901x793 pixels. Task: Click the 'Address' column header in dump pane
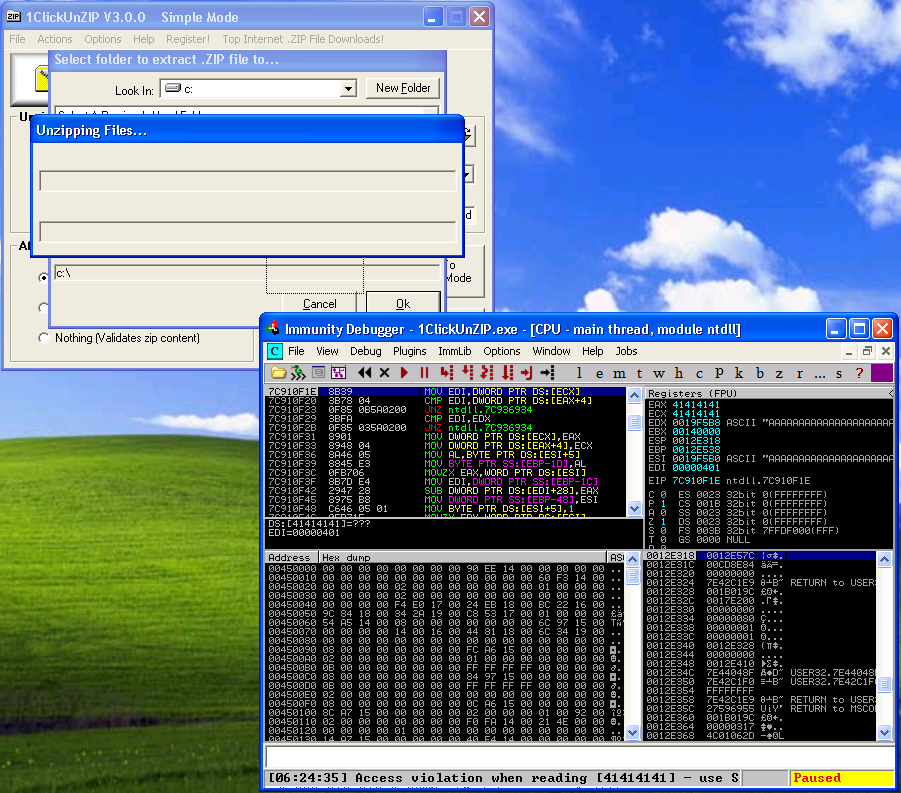point(291,557)
